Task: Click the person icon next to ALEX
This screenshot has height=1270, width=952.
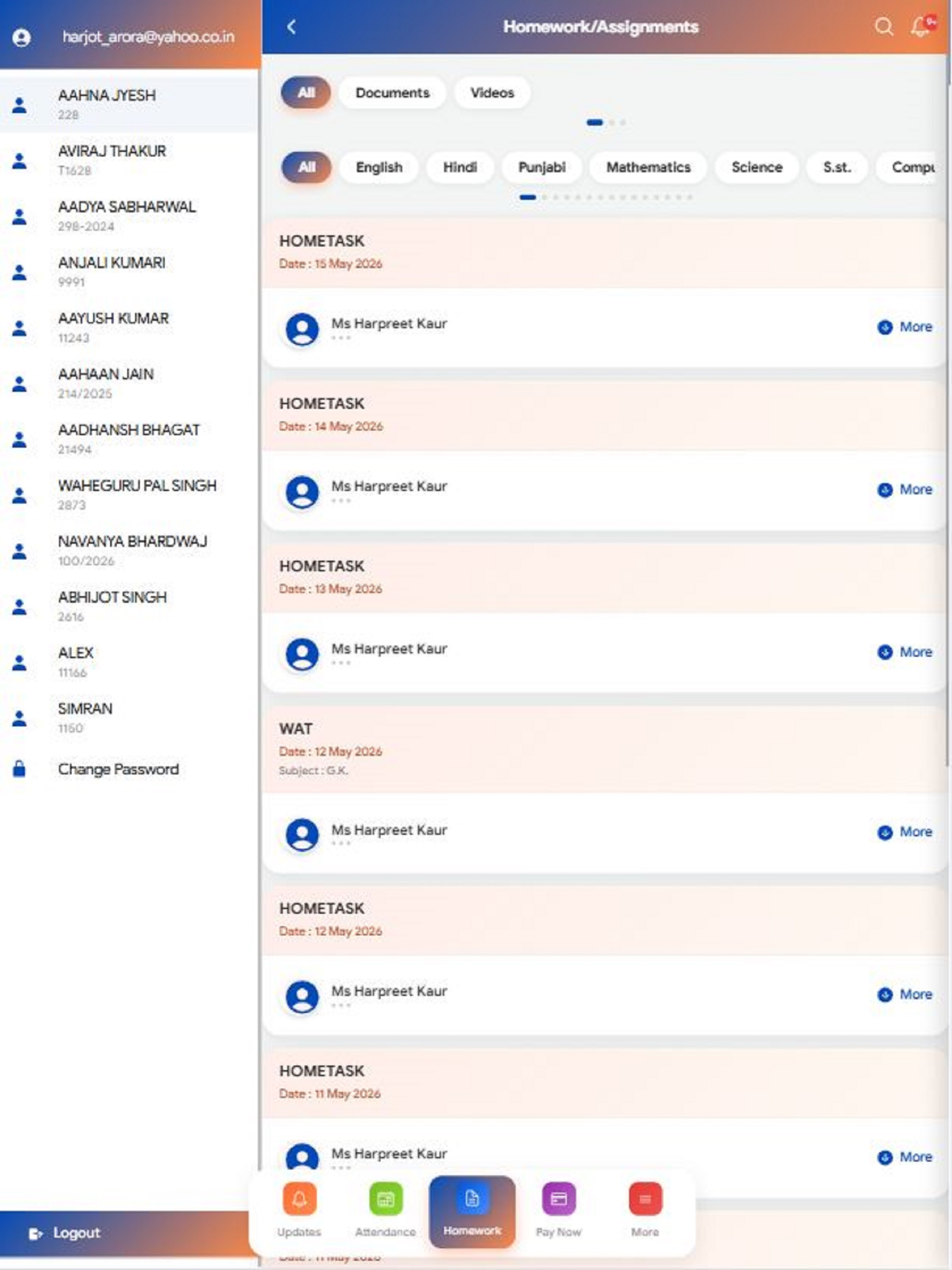Action: tap(19, 663)
